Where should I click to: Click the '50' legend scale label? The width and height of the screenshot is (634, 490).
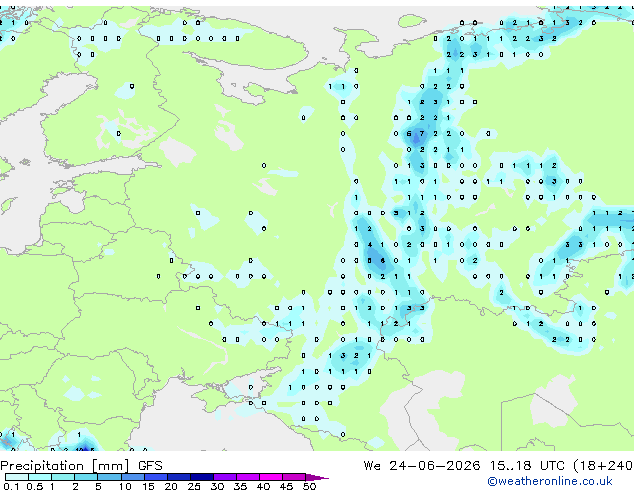pos(309,486)
